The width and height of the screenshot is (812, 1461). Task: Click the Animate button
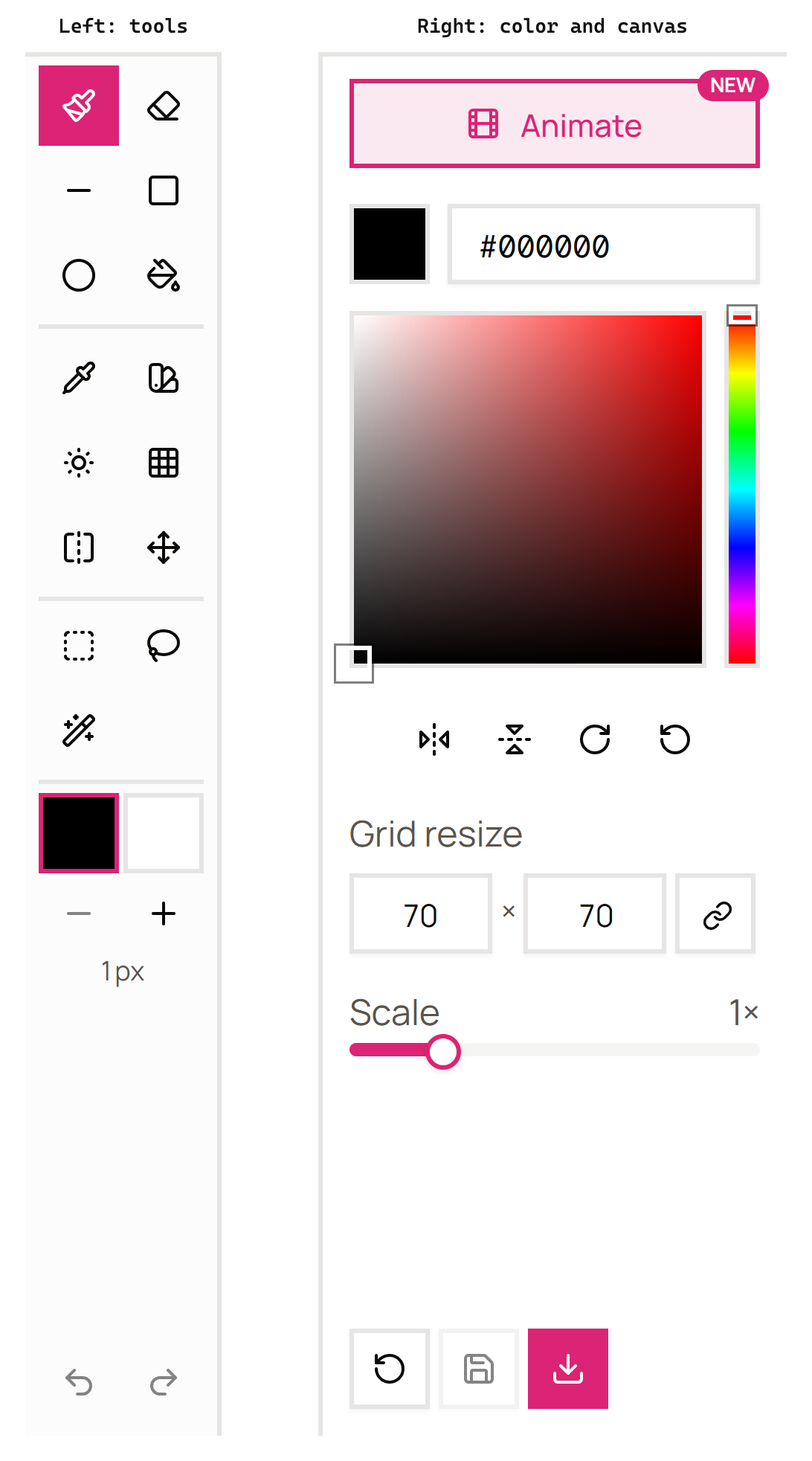pos(555,123)
